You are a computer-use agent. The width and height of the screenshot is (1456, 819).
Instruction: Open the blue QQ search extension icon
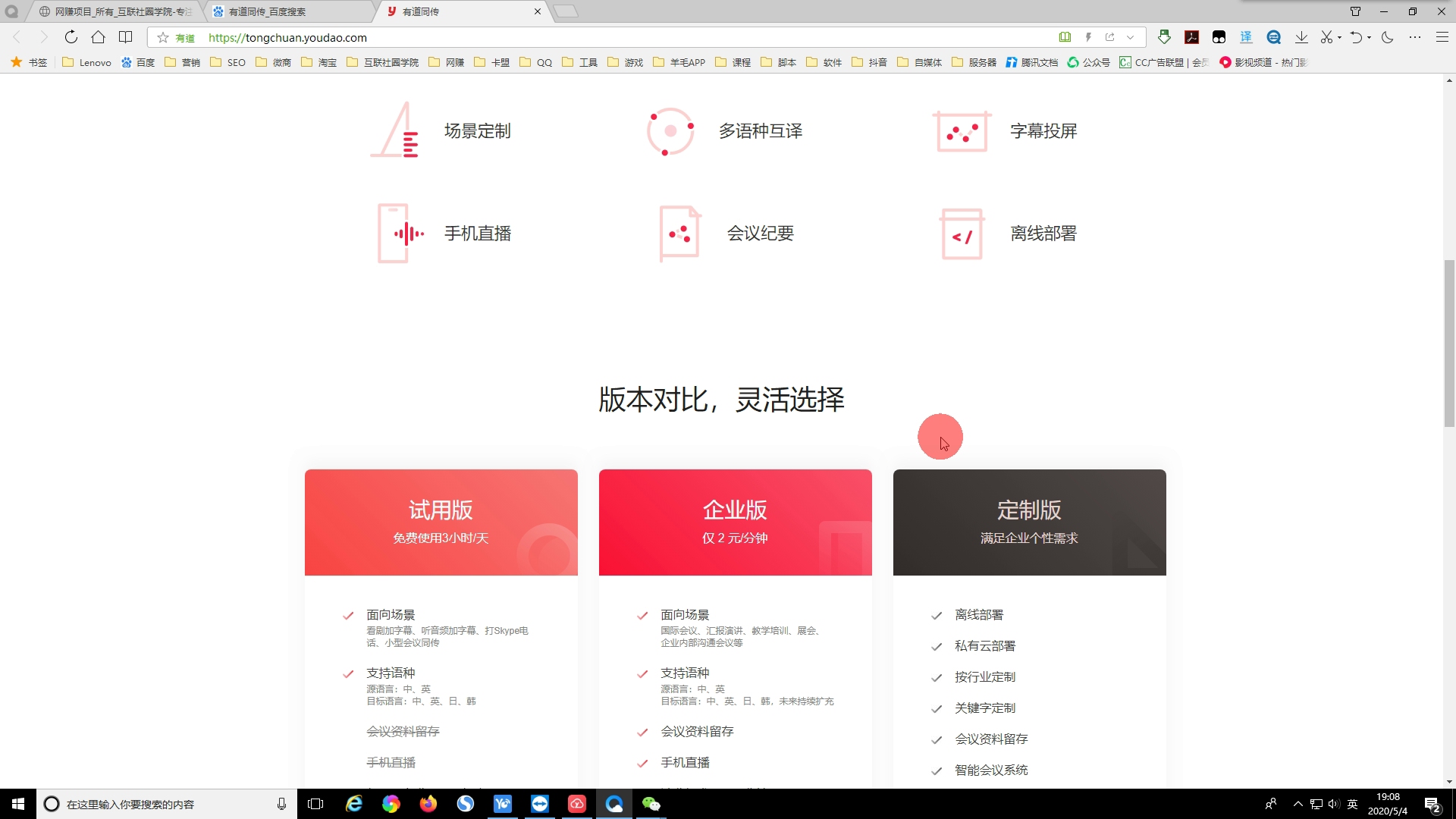pos(1275,37)
